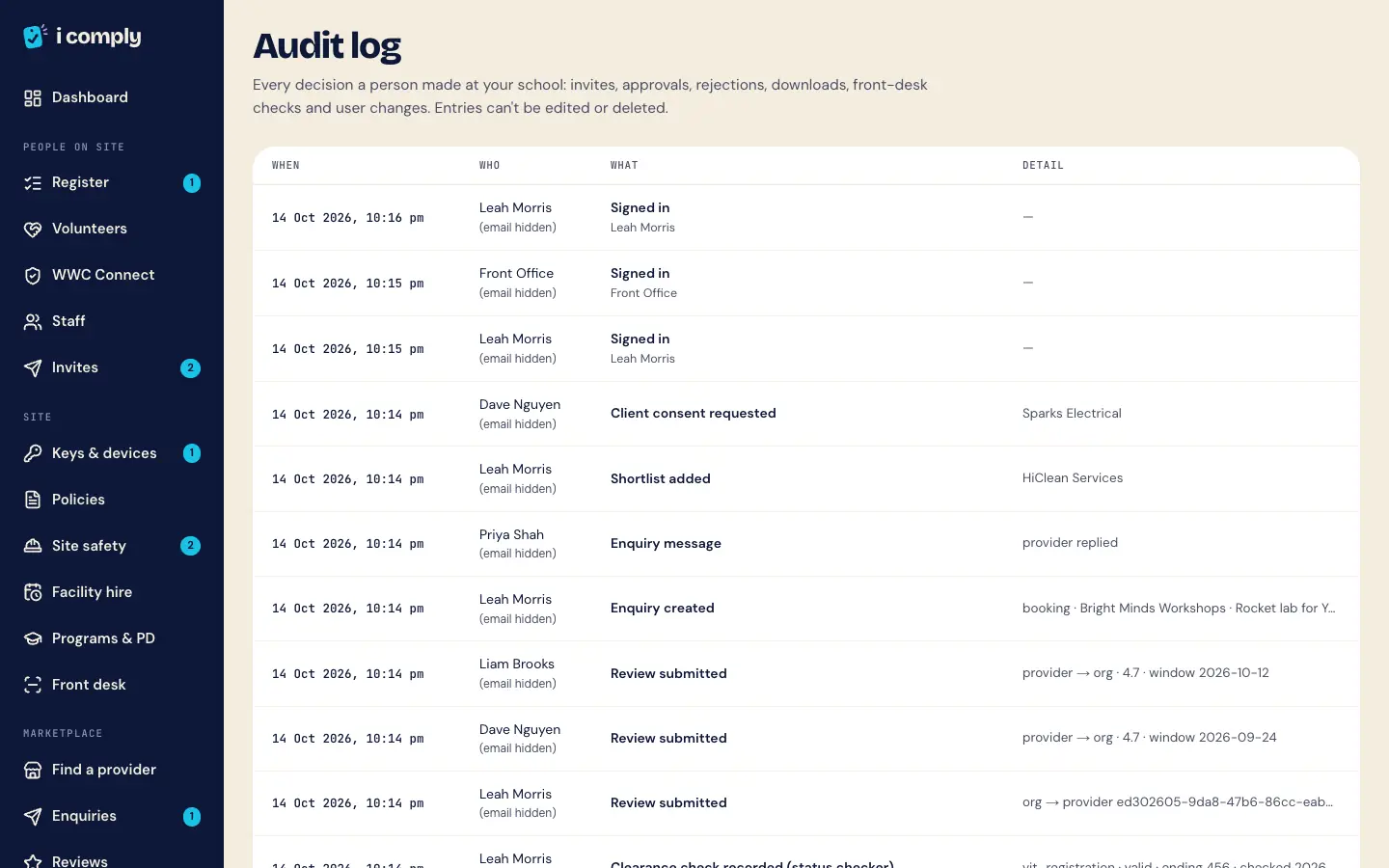Click the Site safety badge showing 2
Image resolution: width=1389 pixels, height=868 pixels.
(x=191, y=546)
